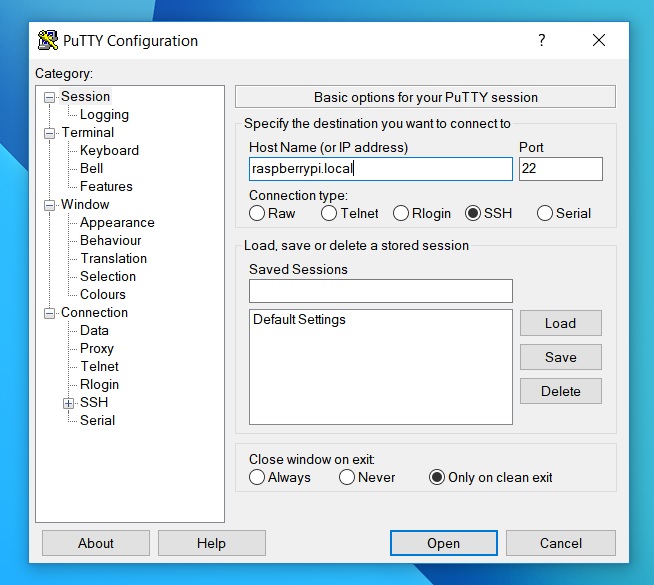Open the Behaviour settings category
This screenshot has height=585, width=654.
pos(111,240)
